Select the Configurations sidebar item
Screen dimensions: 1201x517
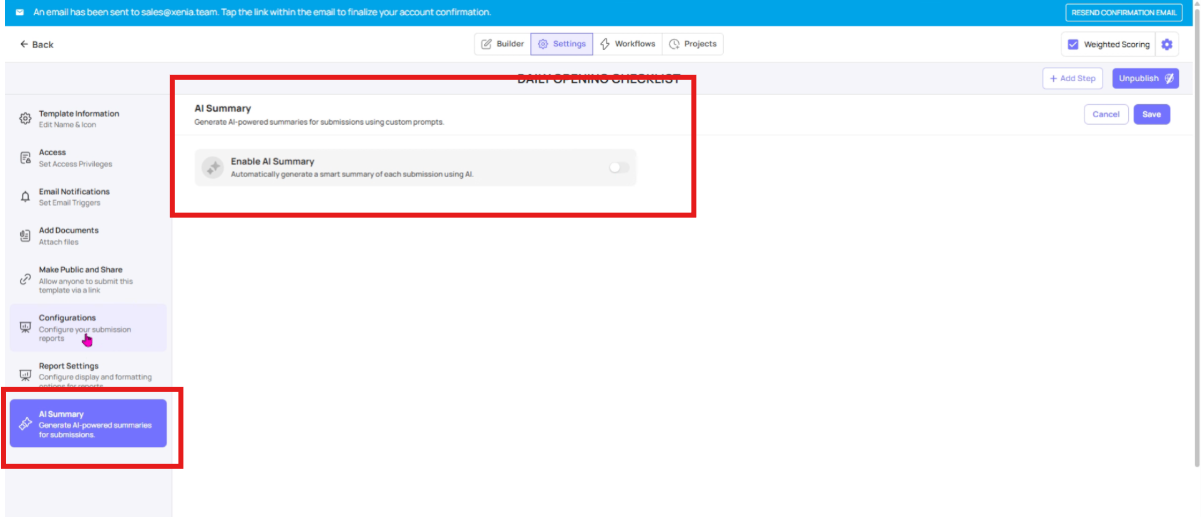88,327
